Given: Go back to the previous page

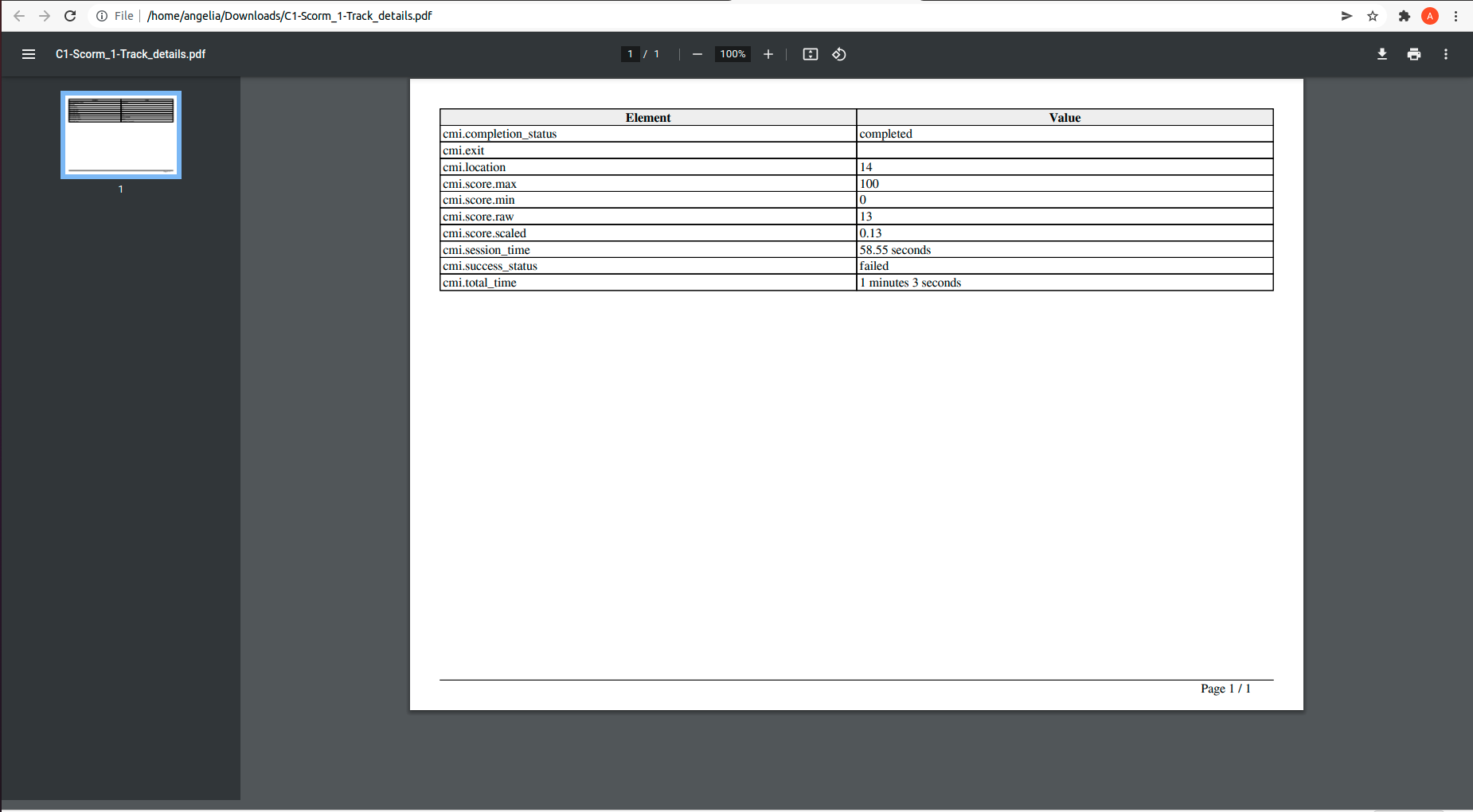Looking at the screenshot, I should click(19, 16).
